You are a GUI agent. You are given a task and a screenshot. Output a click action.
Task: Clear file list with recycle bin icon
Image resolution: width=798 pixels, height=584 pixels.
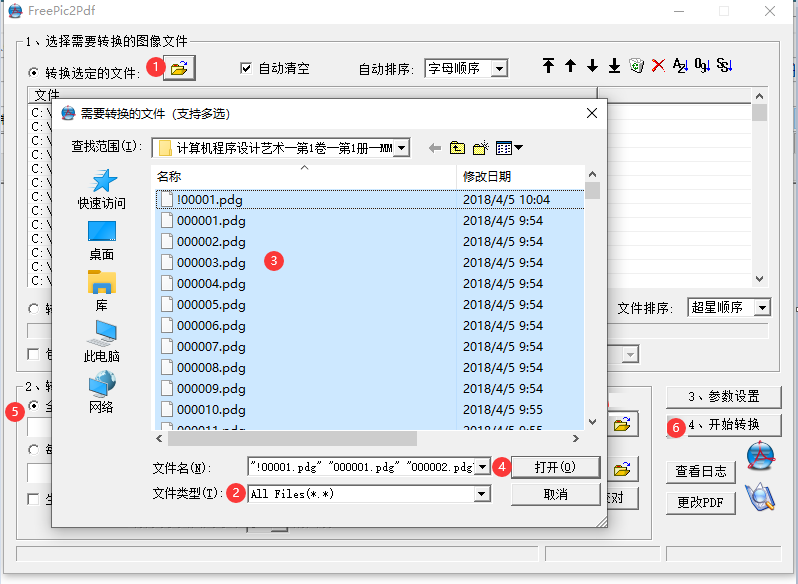click(x=636, y=66)
